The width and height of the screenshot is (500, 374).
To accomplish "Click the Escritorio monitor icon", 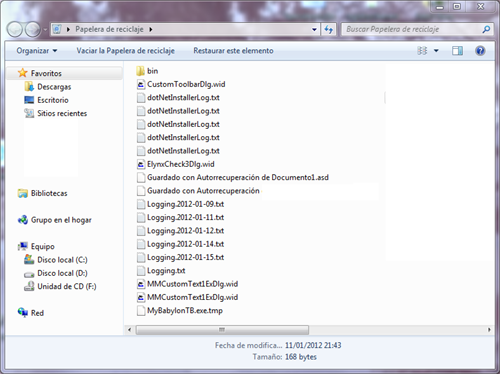I will tap(29, 100).
